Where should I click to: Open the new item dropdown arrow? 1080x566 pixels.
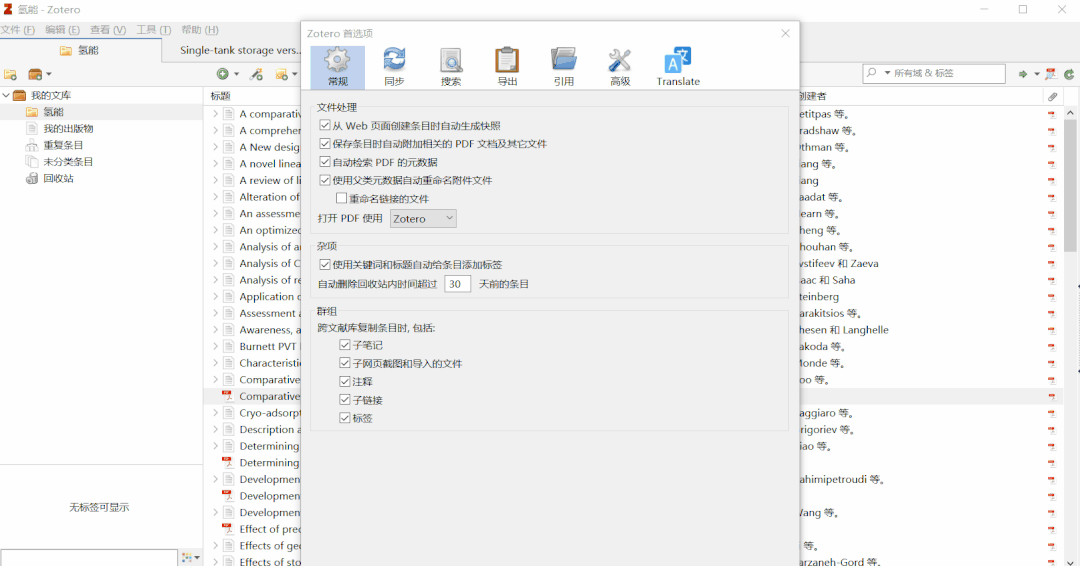[236, 74]
